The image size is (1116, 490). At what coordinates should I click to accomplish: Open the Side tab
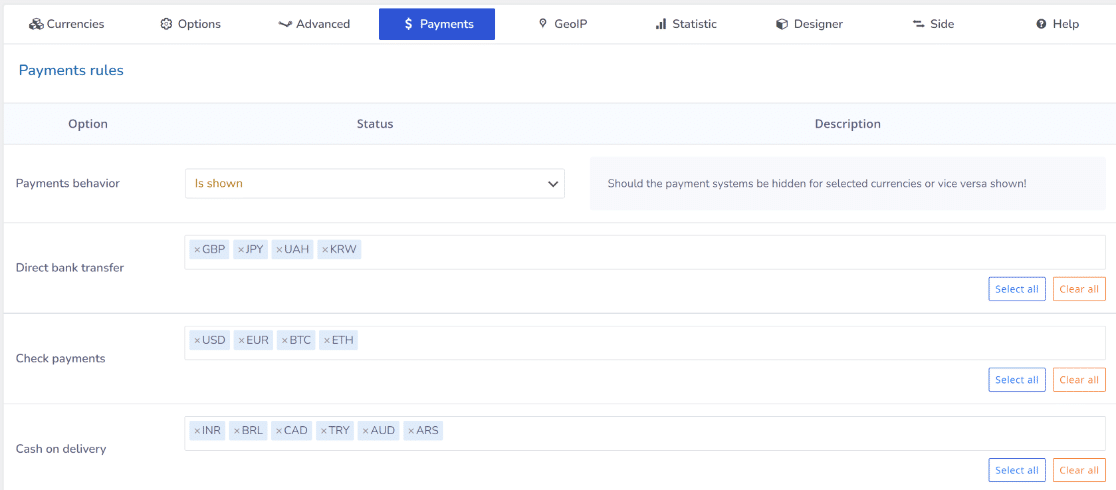click(x=933, y=24)
